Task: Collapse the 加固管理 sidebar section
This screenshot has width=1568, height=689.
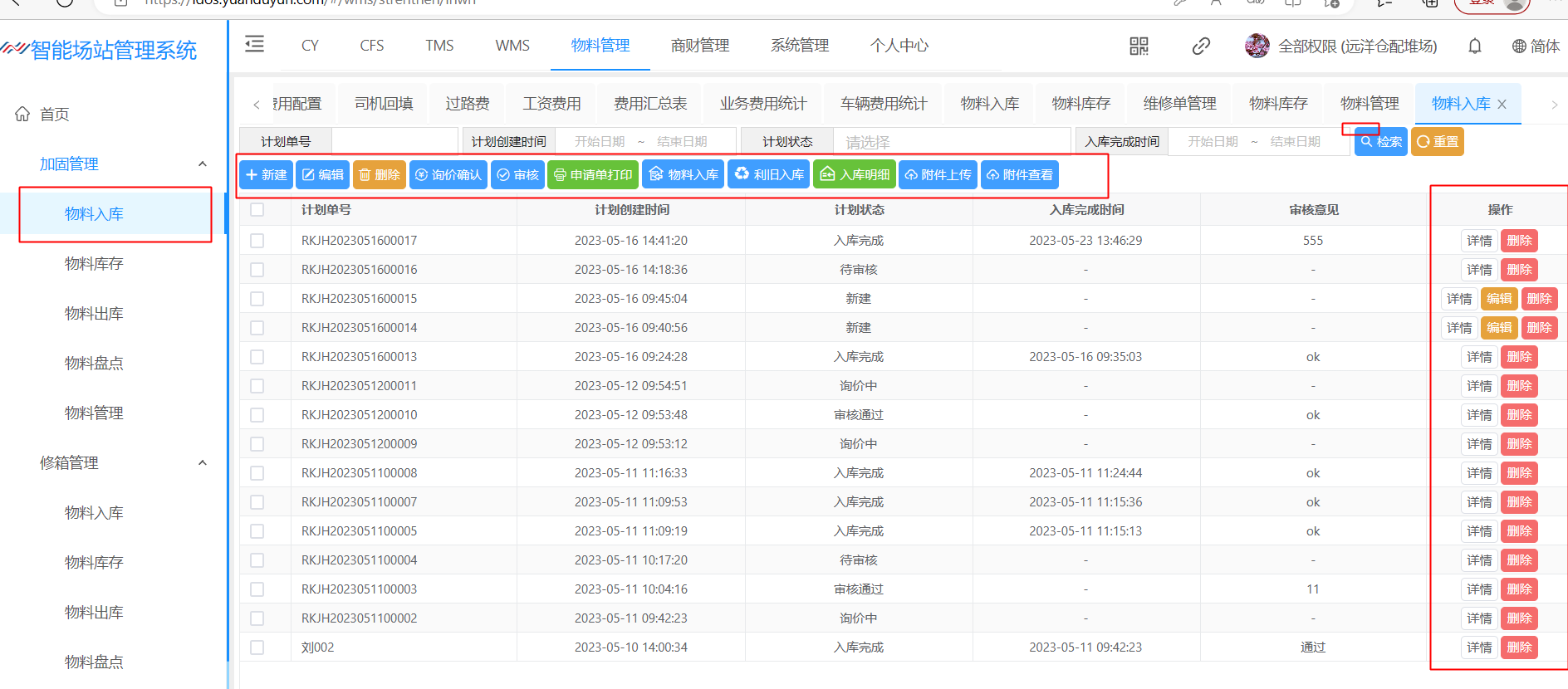Action: (x=202, y=164)
